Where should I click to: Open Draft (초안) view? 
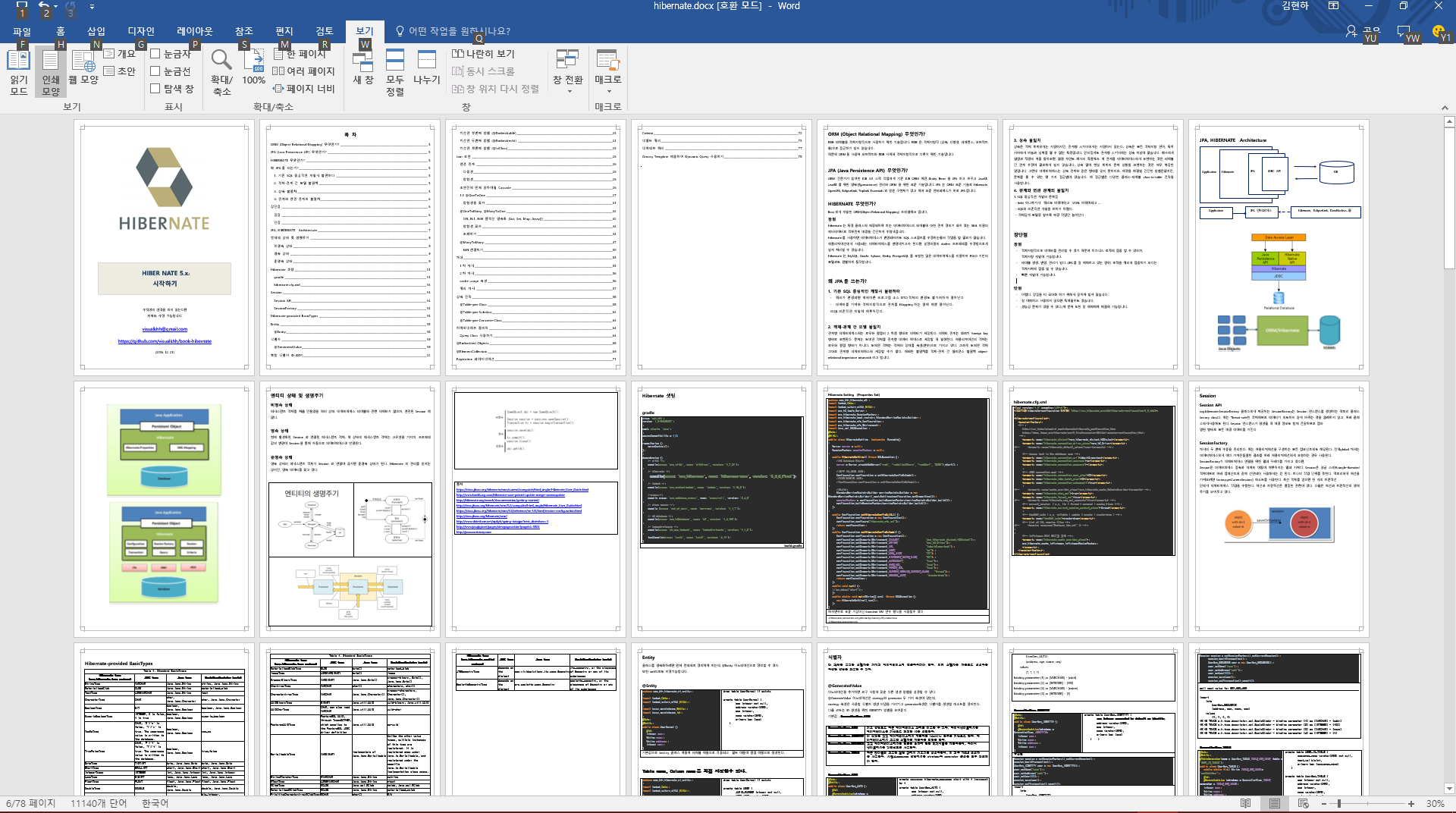point(119,71)
